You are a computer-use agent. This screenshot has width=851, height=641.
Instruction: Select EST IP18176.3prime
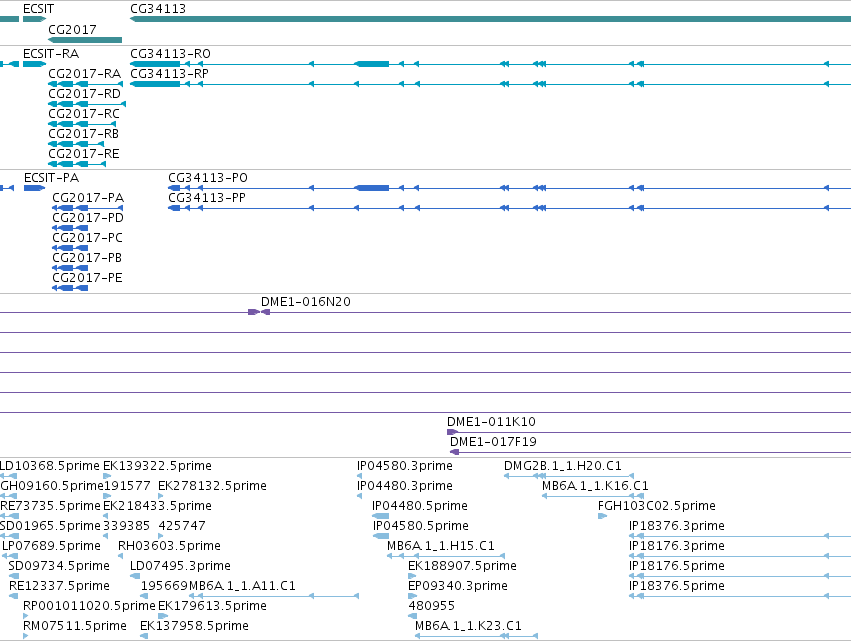pyautogui.click(x=677, y=546)
